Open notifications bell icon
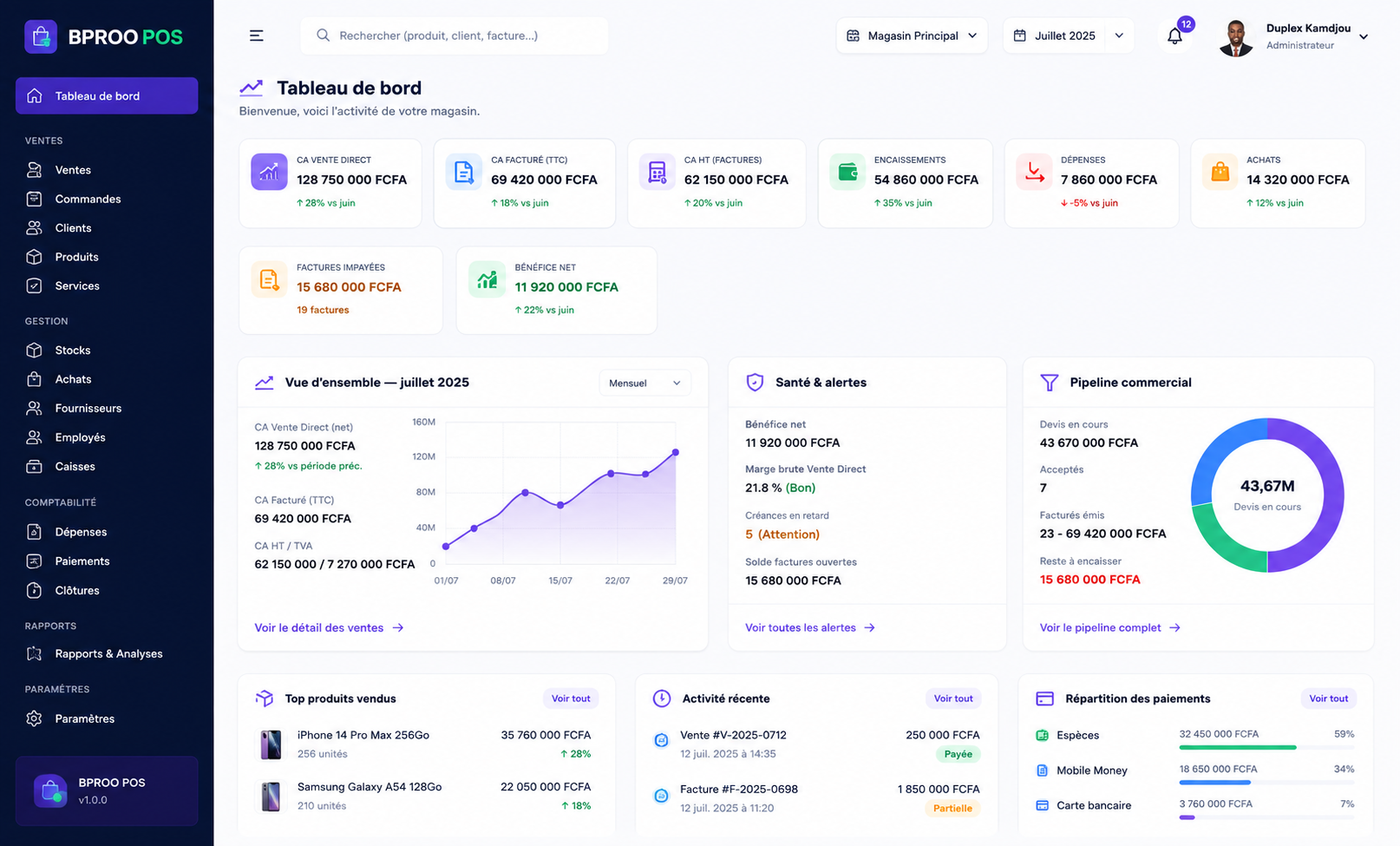1400x846 pixels. [x=1174, y=36]
